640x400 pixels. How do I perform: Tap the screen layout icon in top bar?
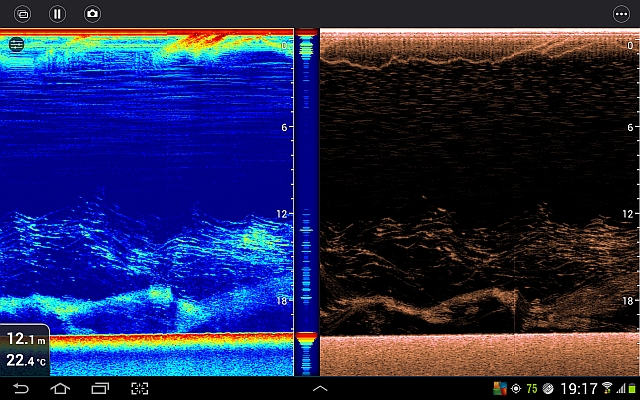[23, 14]
